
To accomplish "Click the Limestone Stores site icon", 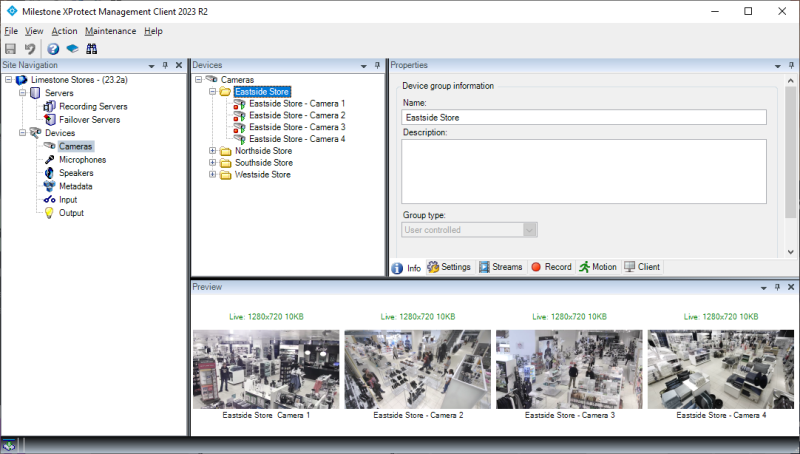I will coord(21,80).
